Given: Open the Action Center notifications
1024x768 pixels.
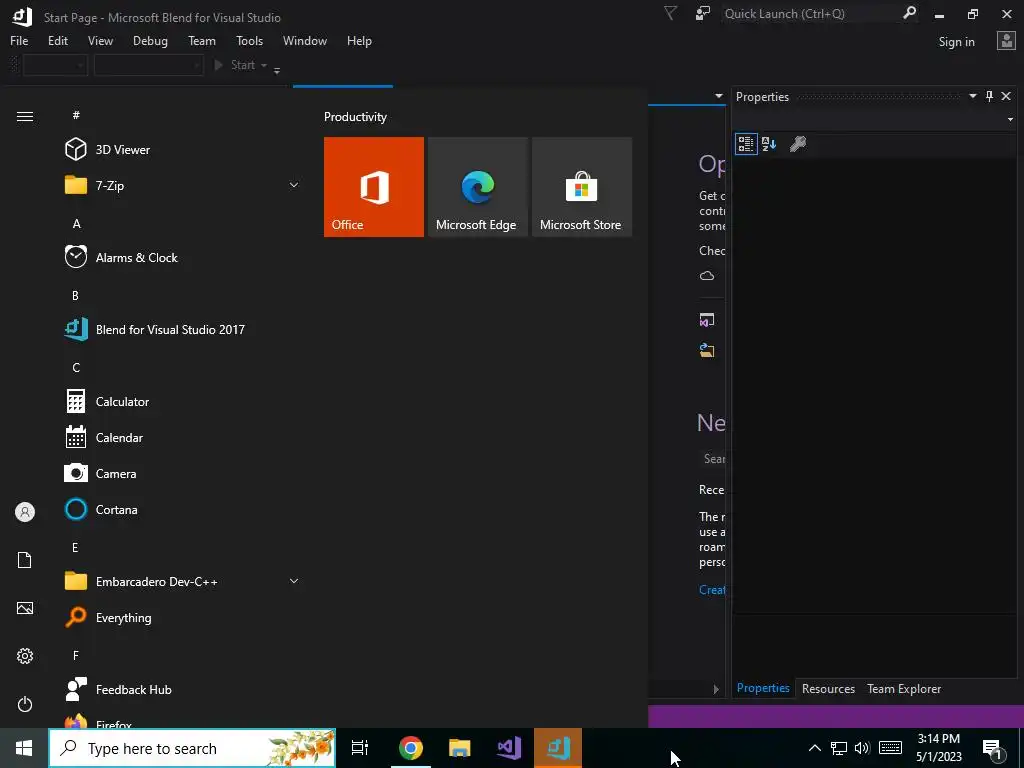Looking at the screenshot, I should click(993, 749).
